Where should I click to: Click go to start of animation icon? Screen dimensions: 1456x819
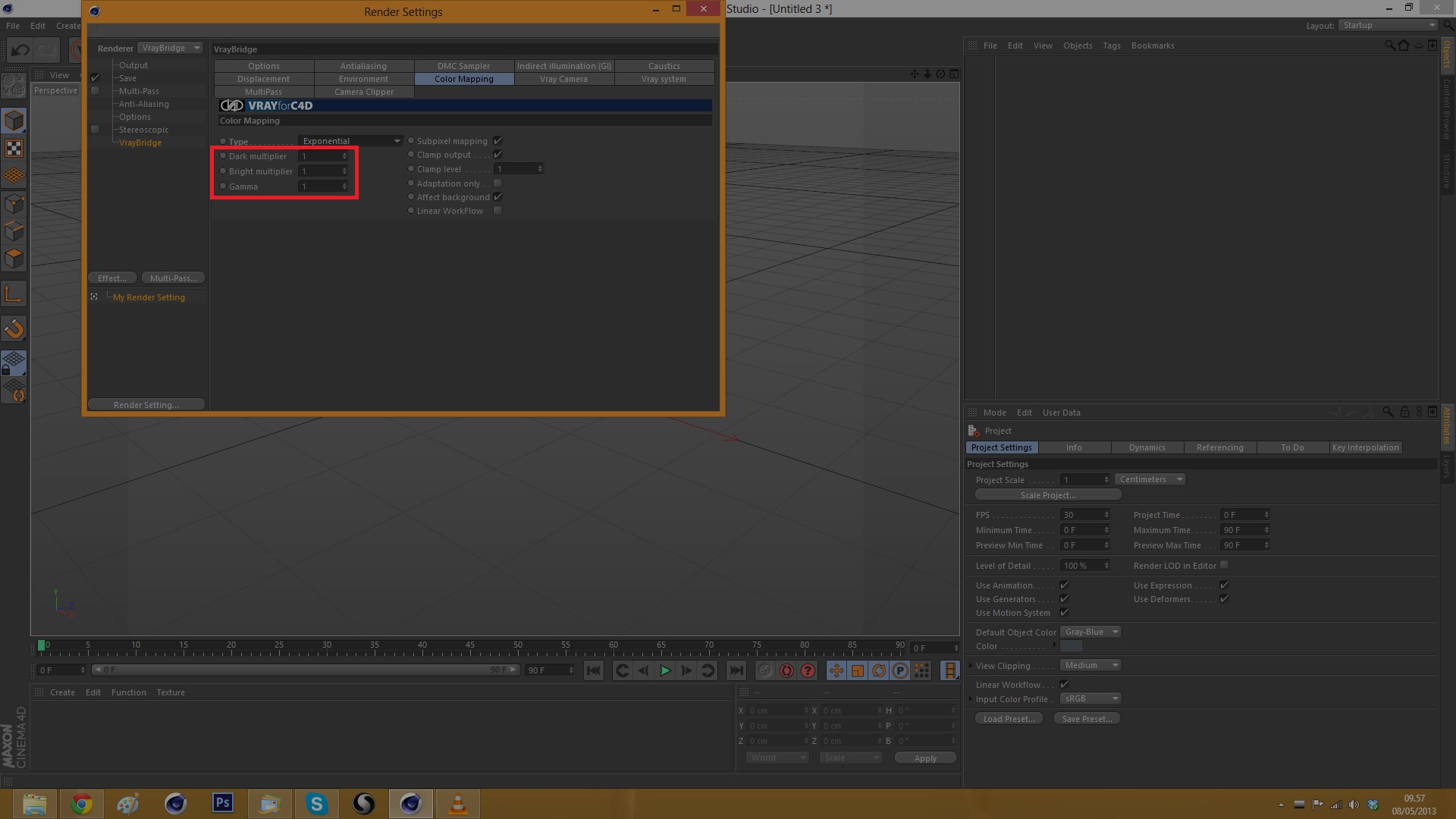(x=594, y=670)
